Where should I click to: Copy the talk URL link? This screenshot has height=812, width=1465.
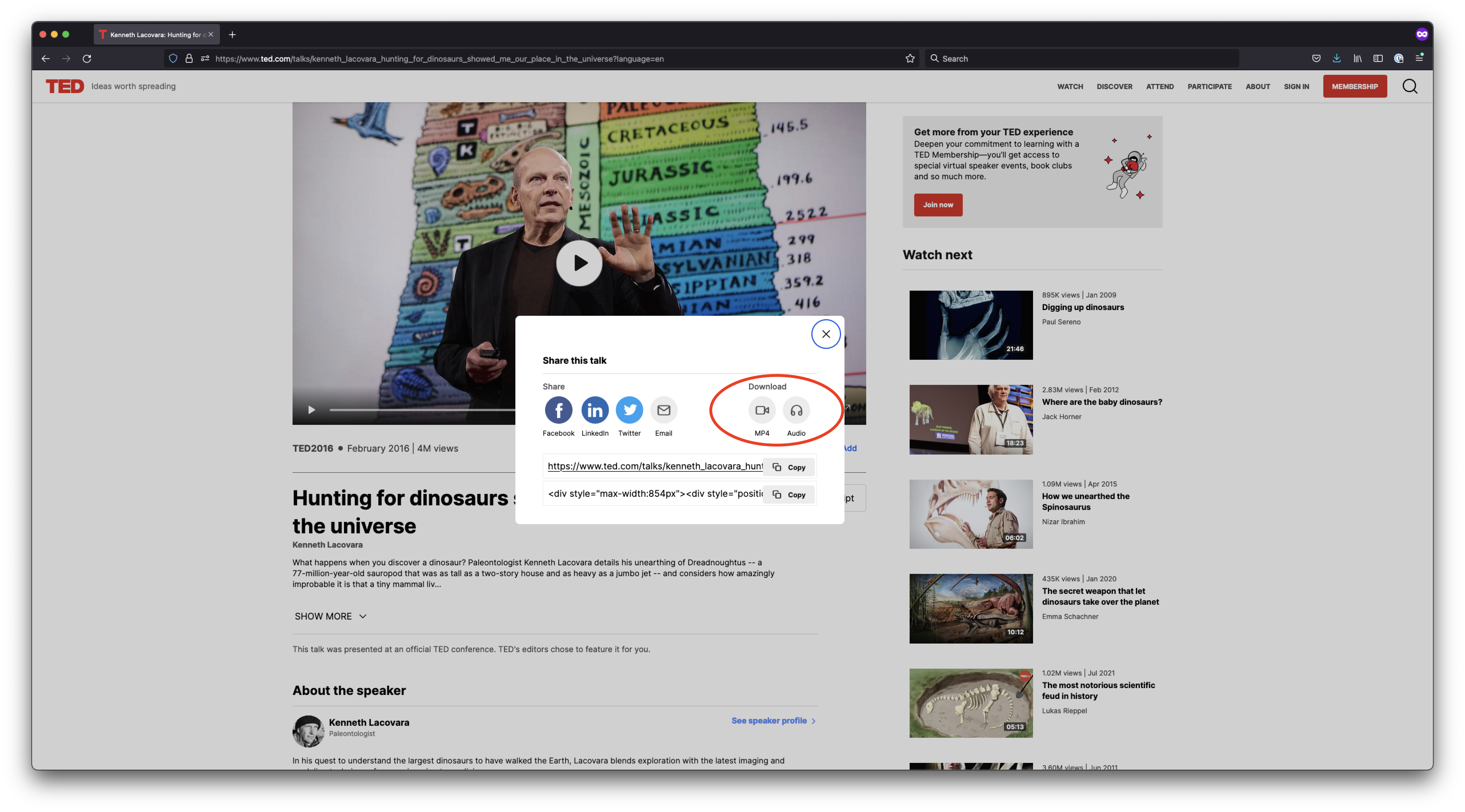pos(789,467)
